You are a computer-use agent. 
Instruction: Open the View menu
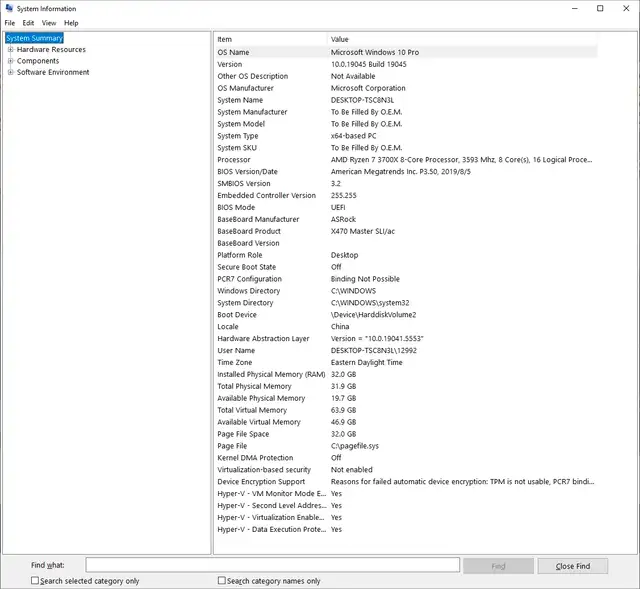click(49, 23)
